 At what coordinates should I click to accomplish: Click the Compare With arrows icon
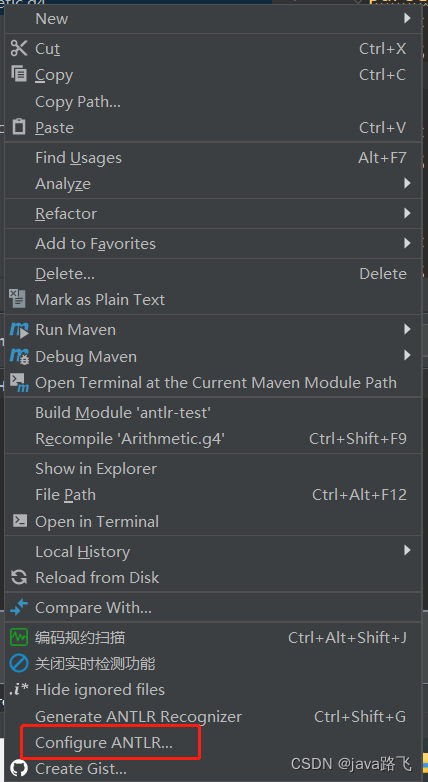click(19, 607)
